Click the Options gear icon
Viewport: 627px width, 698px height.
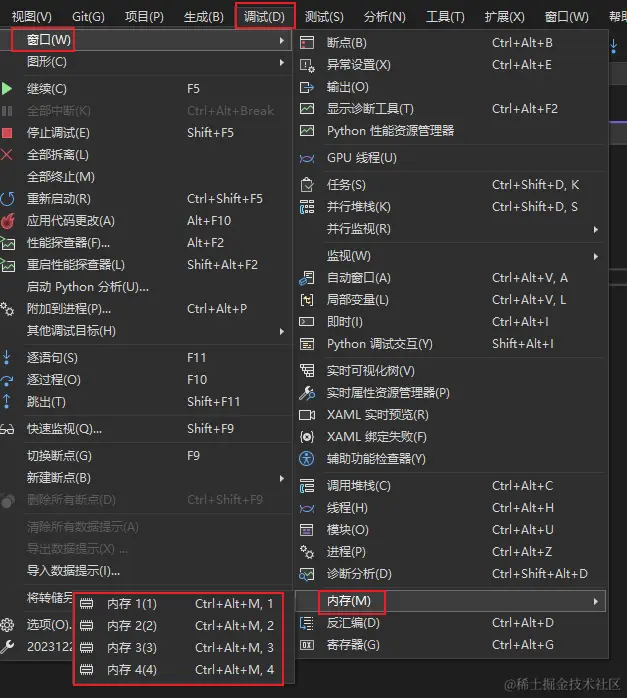7,625
